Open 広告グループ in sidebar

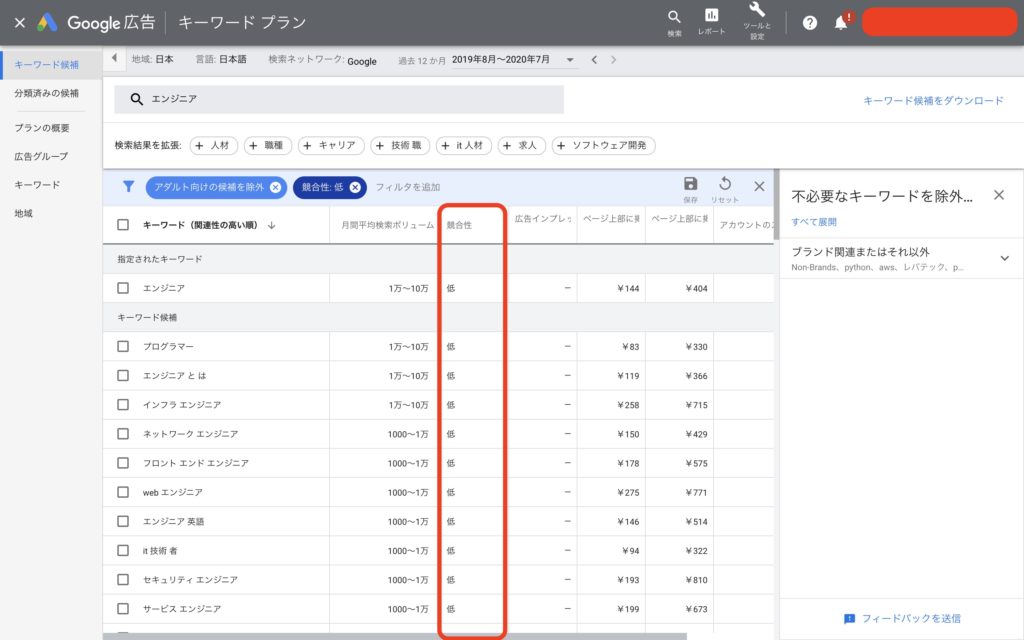[41, 157]
